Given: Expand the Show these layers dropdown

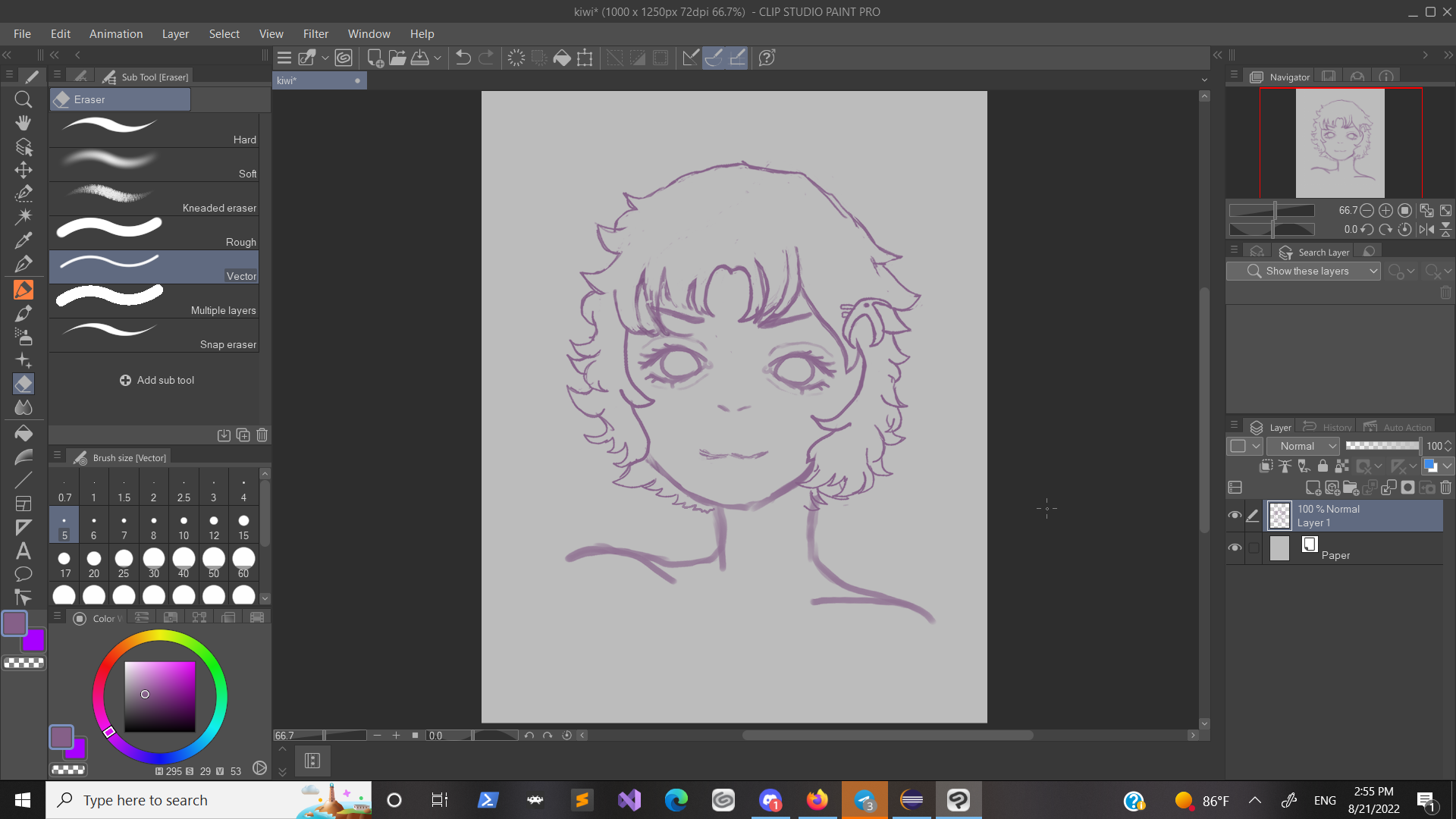Looking at the screenshot, I should [x=1303, y=271].
